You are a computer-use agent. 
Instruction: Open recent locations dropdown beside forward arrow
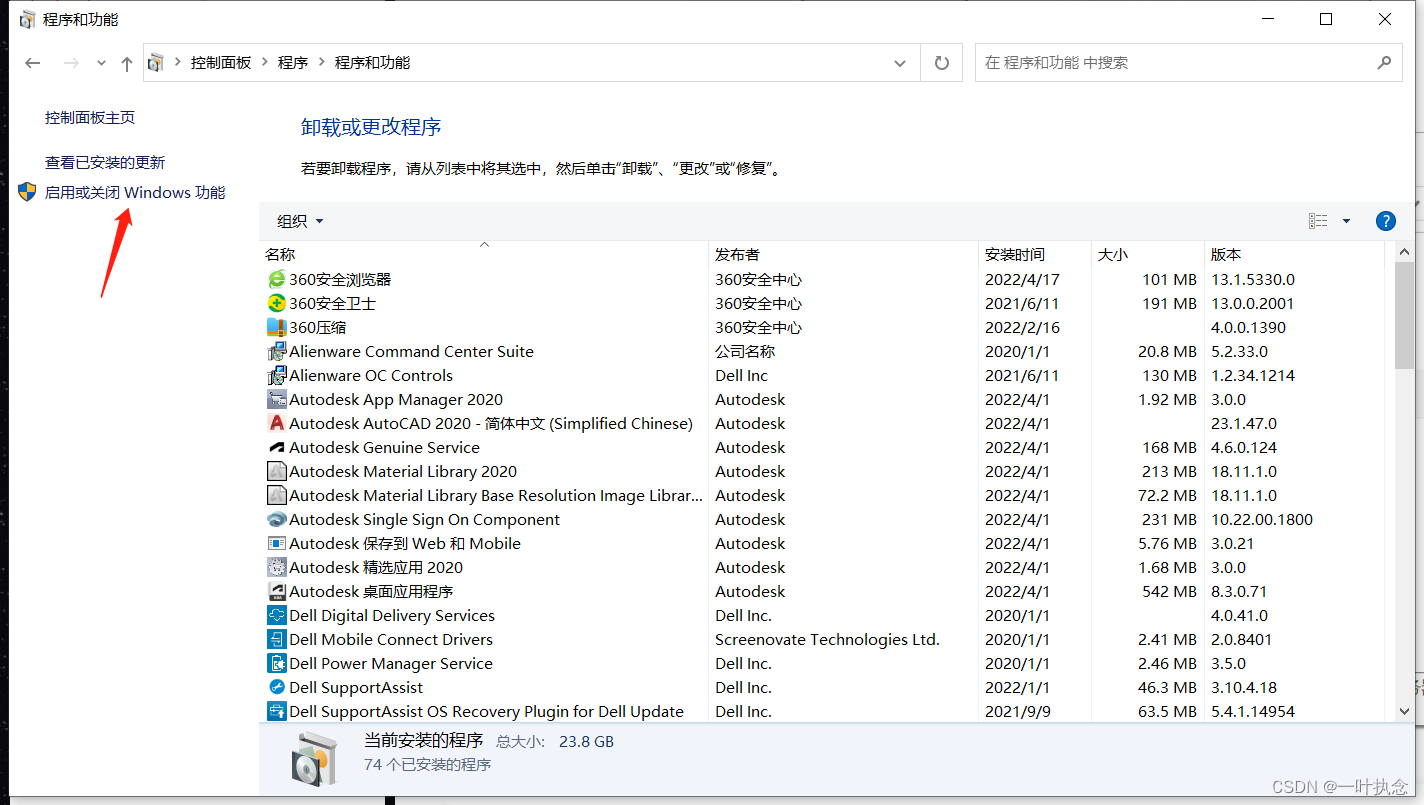click(x=101, y=63)
